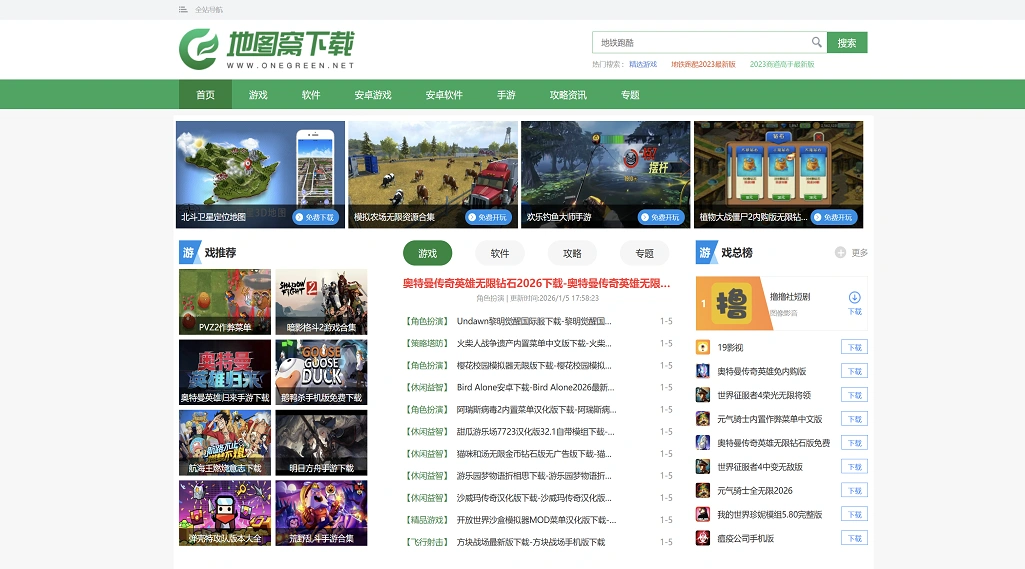This screenshot has width=1025, height=569.
Task: Open the 攻略资讯 nav menu item
Action: click(x=568, y=94)
